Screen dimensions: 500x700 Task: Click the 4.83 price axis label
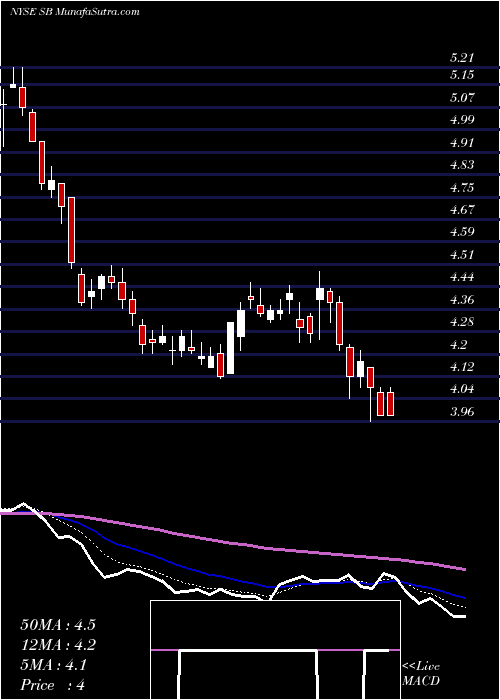(x=462, y=165)
